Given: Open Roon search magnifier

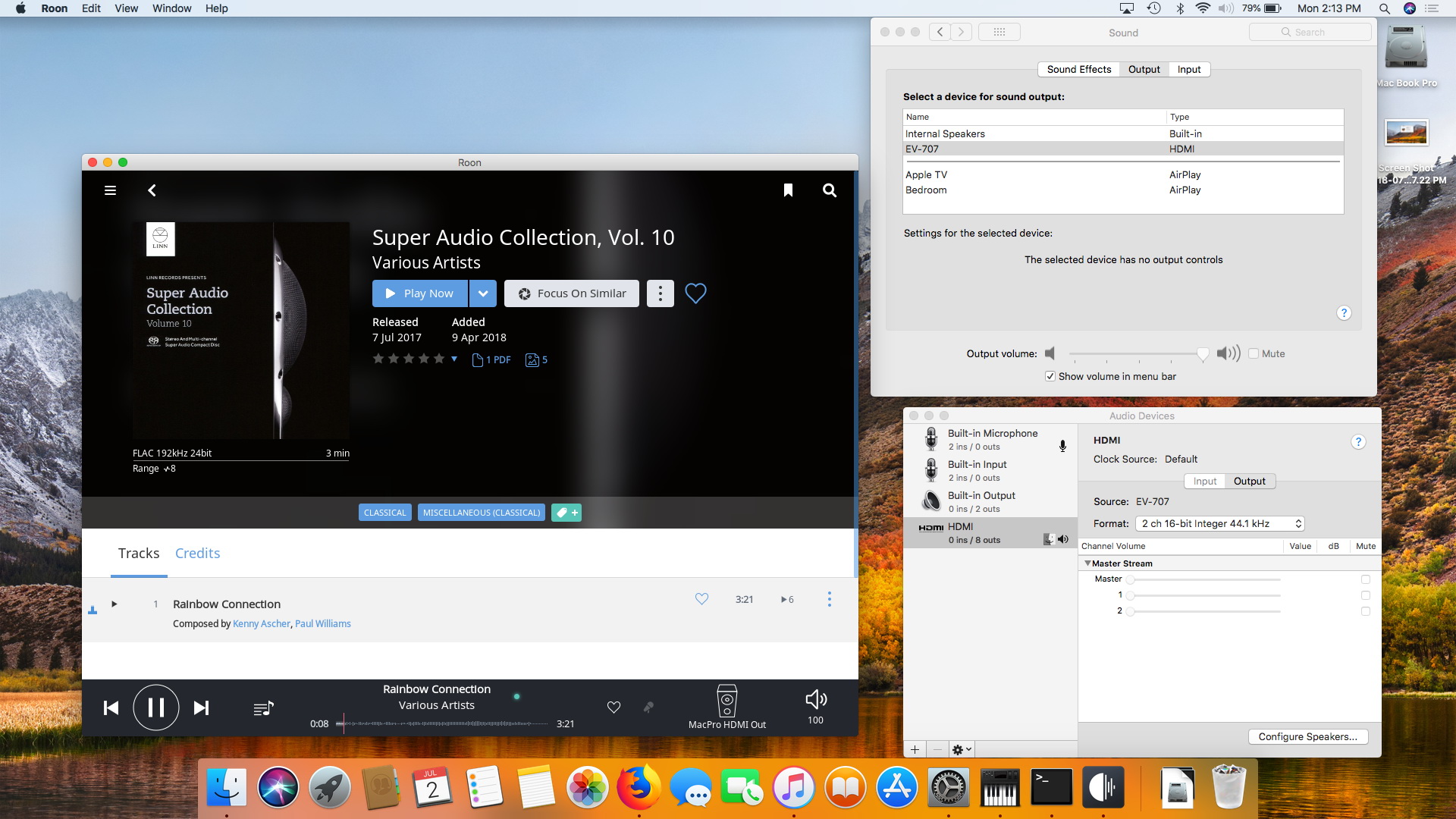Looking at the screenshot, I should click(830, 190).
